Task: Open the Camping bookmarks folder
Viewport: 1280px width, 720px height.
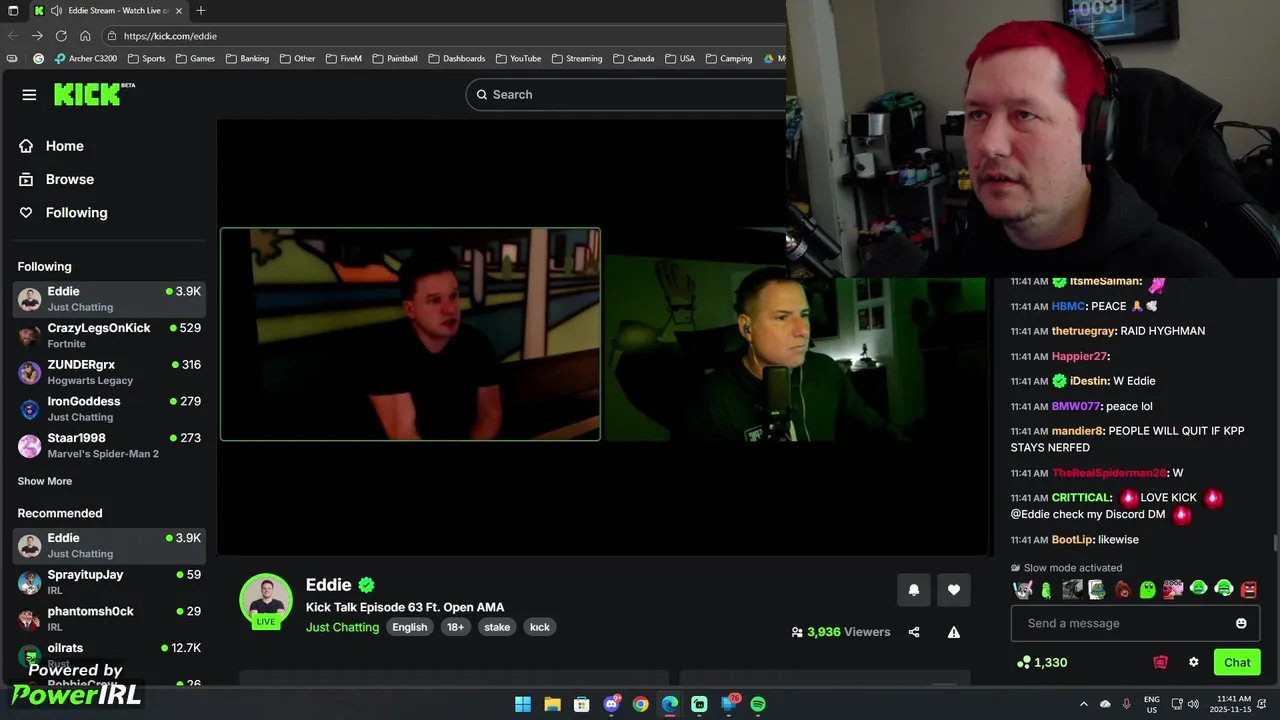Action: coord(728,59)
